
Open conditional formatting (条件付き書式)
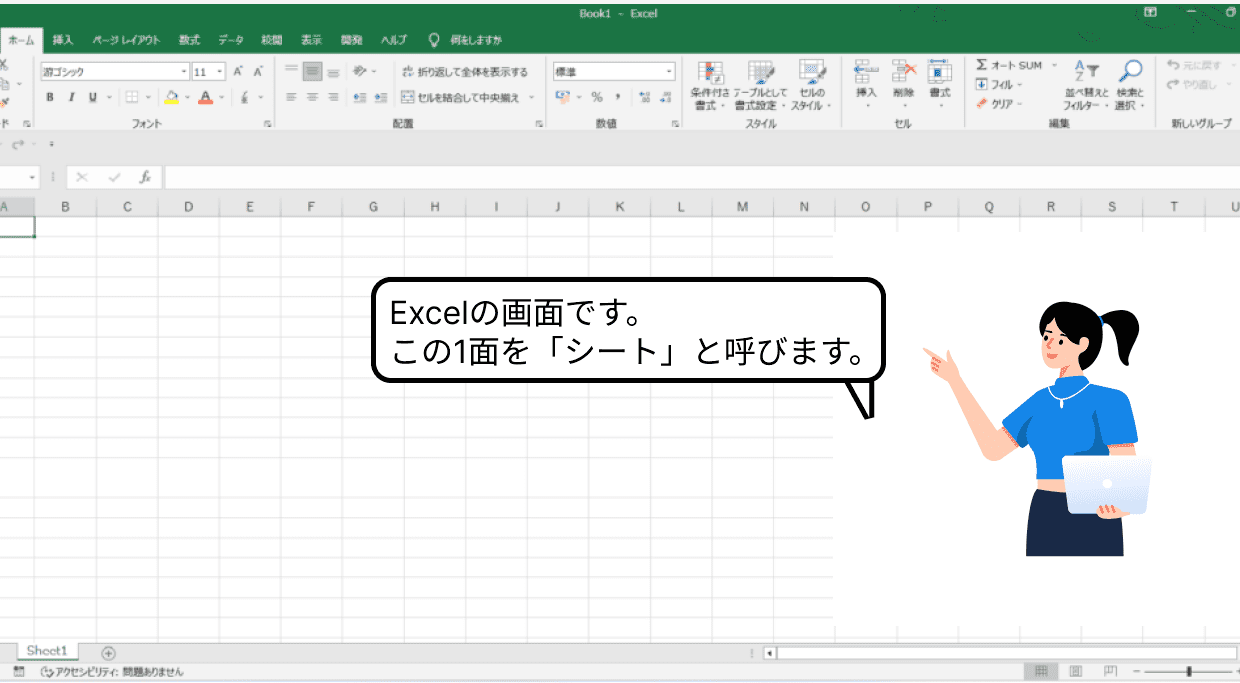tap(710, 86)
